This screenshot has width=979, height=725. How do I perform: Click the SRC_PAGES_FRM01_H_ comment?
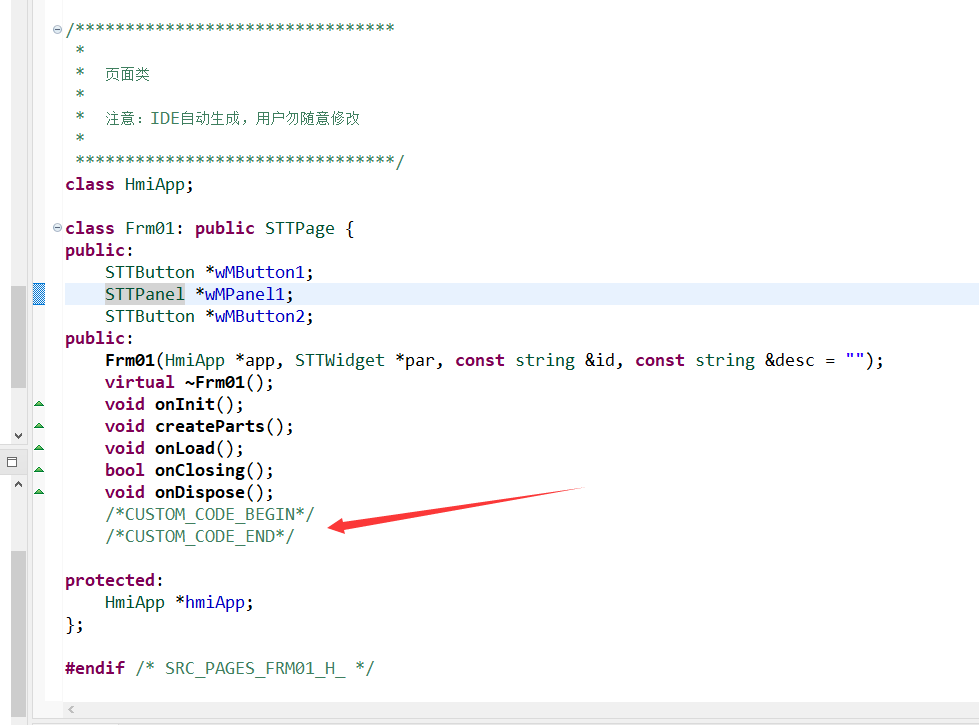pyautogui.click(x=255, y=668)
